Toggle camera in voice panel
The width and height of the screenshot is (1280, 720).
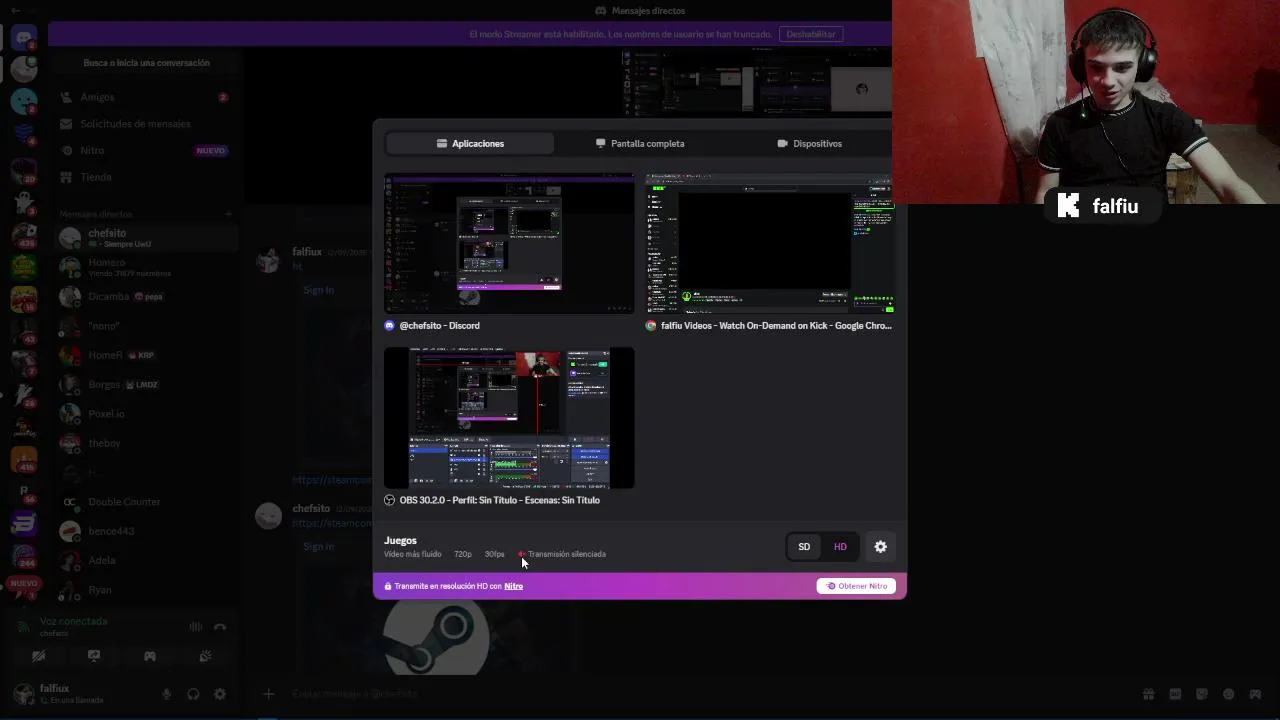(38, 656)
